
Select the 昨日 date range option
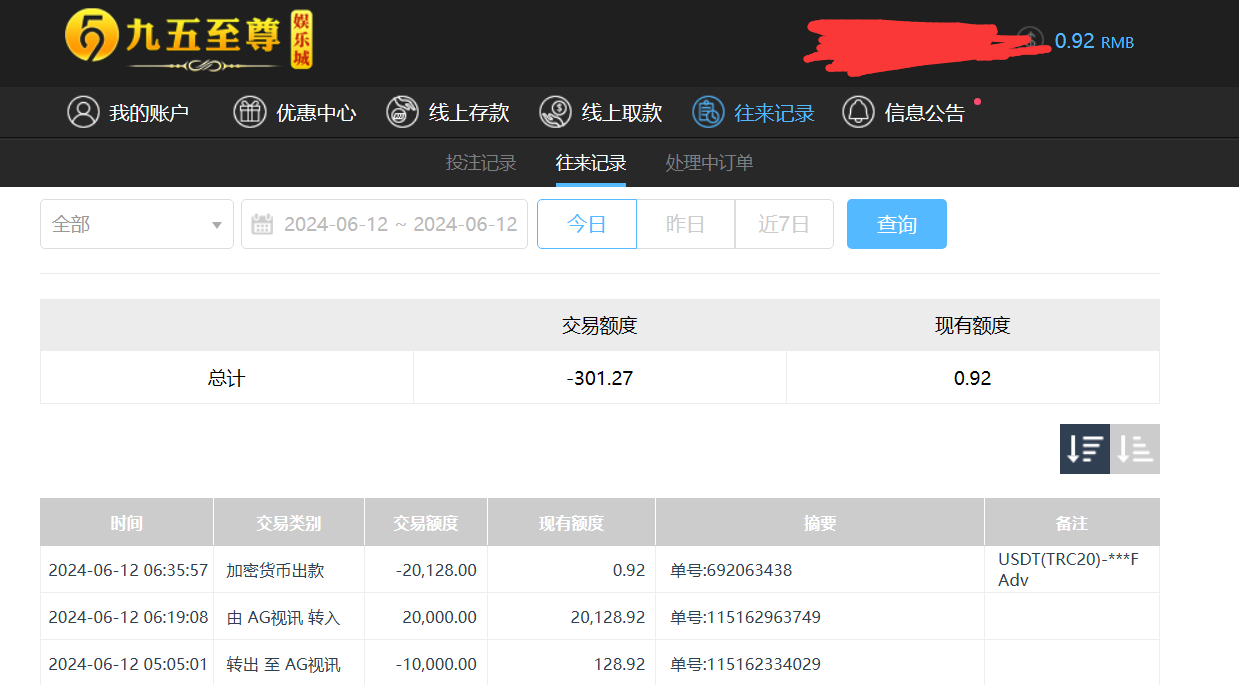point(685,224)
